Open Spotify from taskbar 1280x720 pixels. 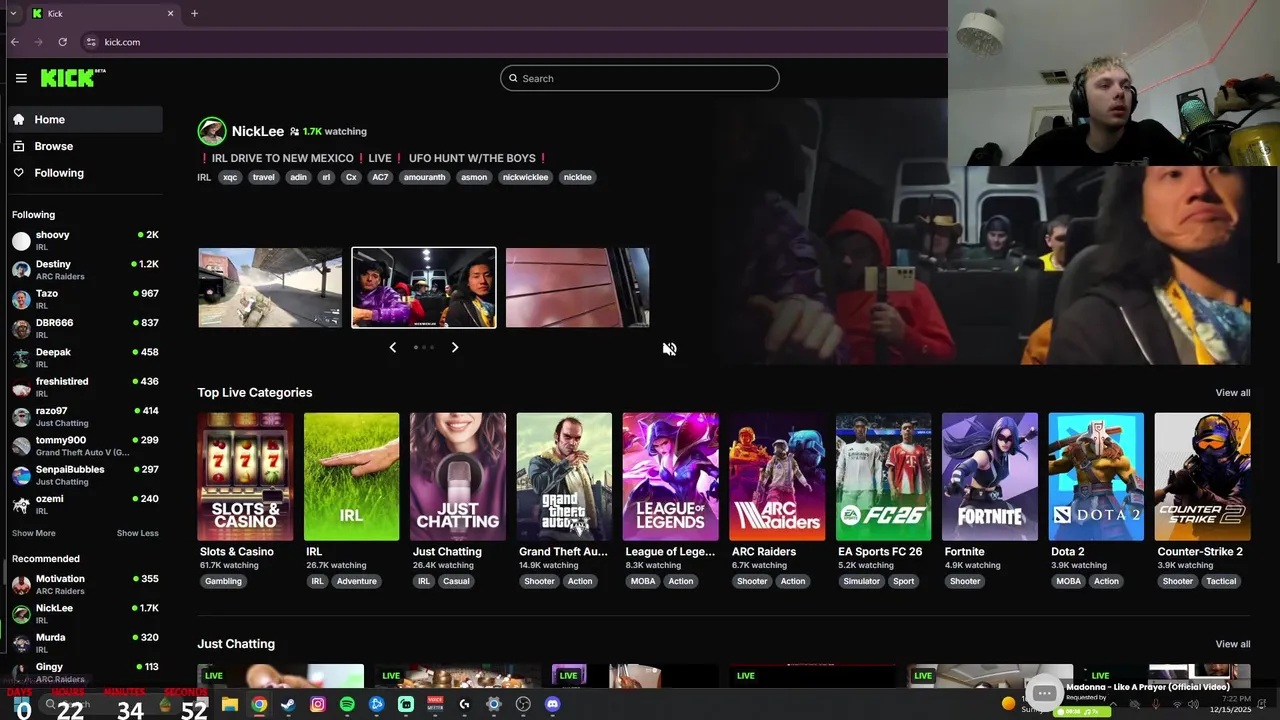(x=347, y=704)
